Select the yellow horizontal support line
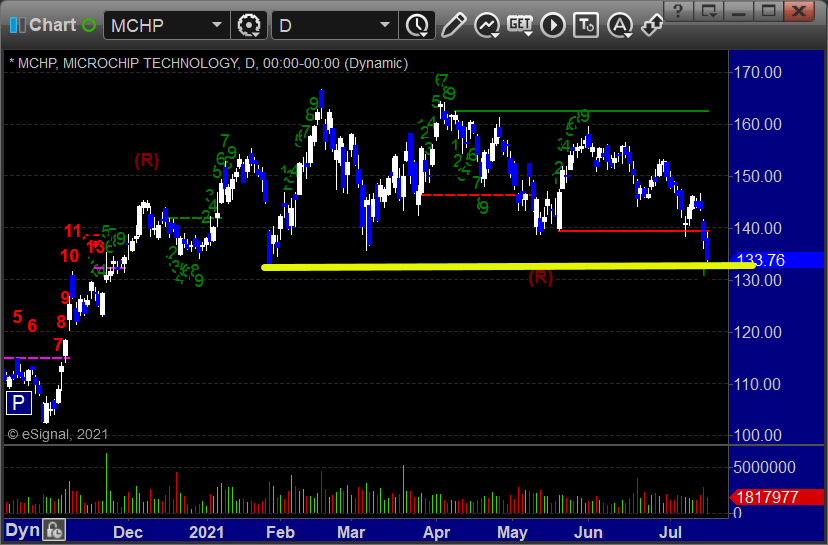This screenshot has width=828, height=545. tap(507, 267)
